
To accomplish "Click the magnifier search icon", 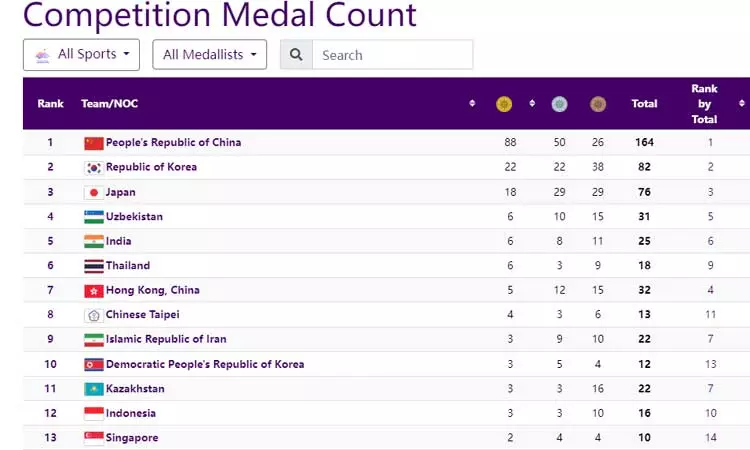I will coord(296,55).
